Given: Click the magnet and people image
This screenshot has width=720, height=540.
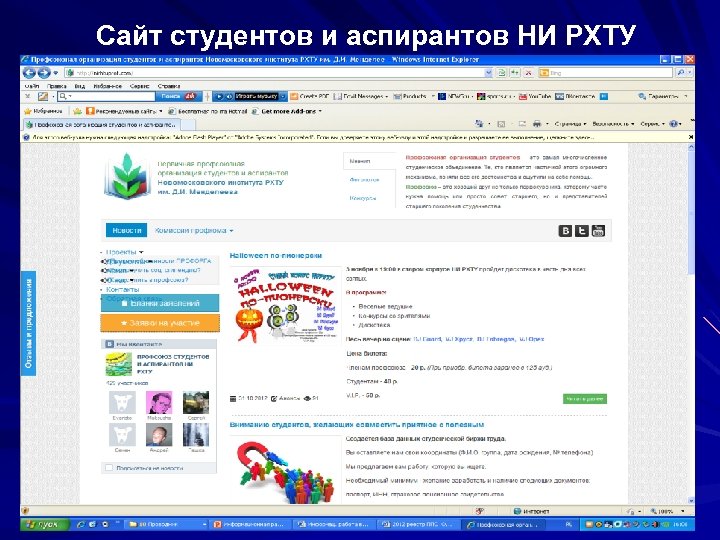Looking at the screenshot, I should [x=287, y=472].
